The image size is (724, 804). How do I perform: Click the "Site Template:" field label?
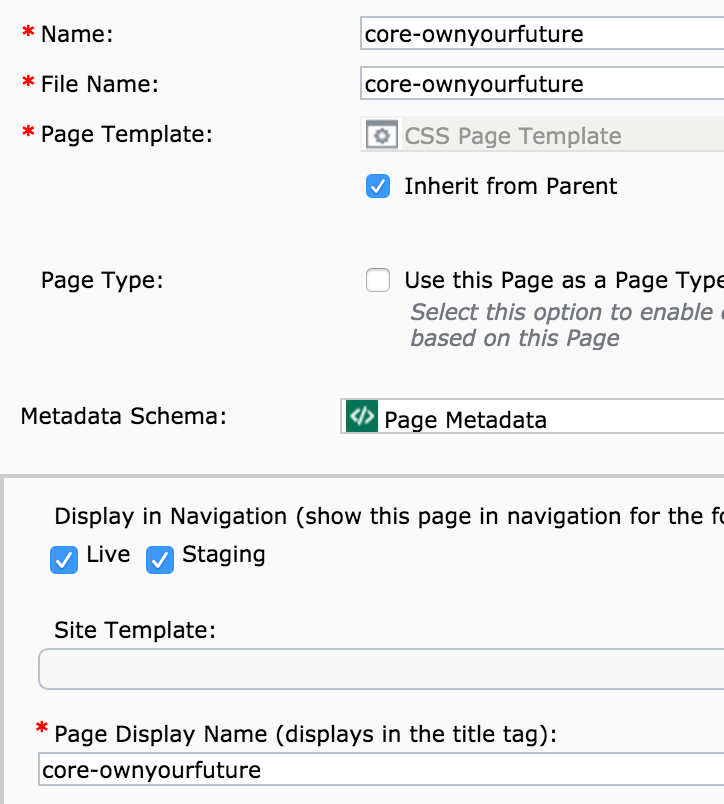click(135, 630)
